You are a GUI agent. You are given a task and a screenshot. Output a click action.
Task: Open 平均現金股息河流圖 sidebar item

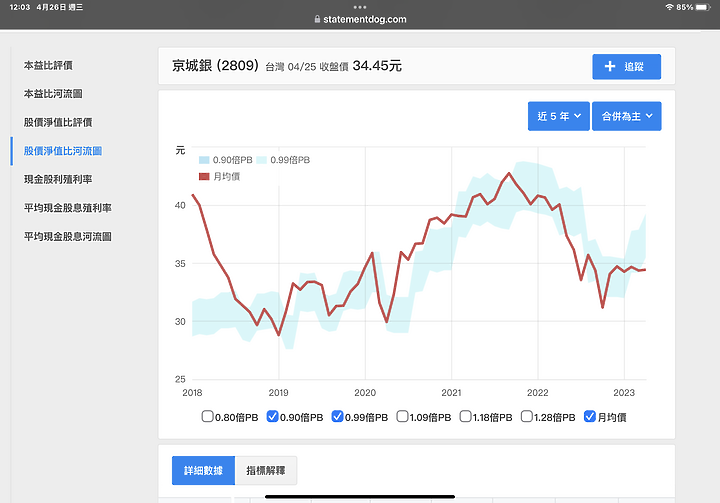[68, 237]
